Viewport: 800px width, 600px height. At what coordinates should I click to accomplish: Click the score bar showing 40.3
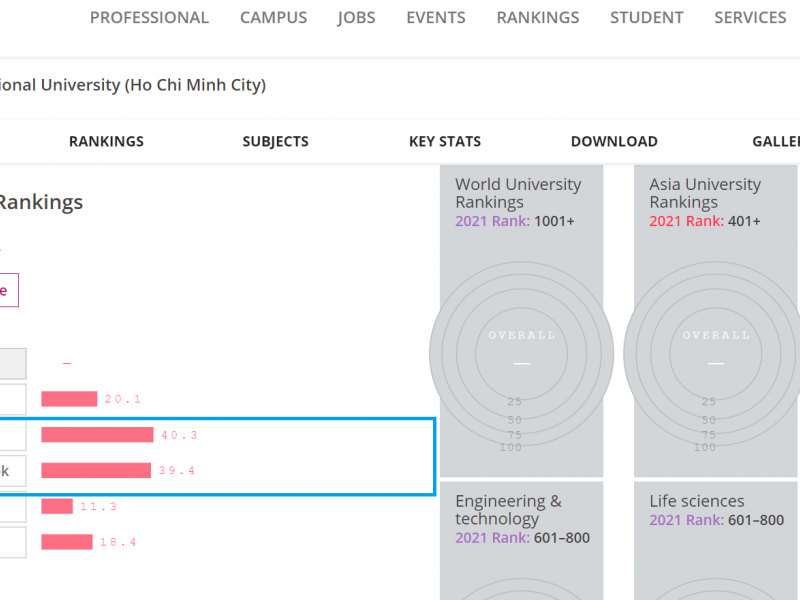[x=97, y=435]
